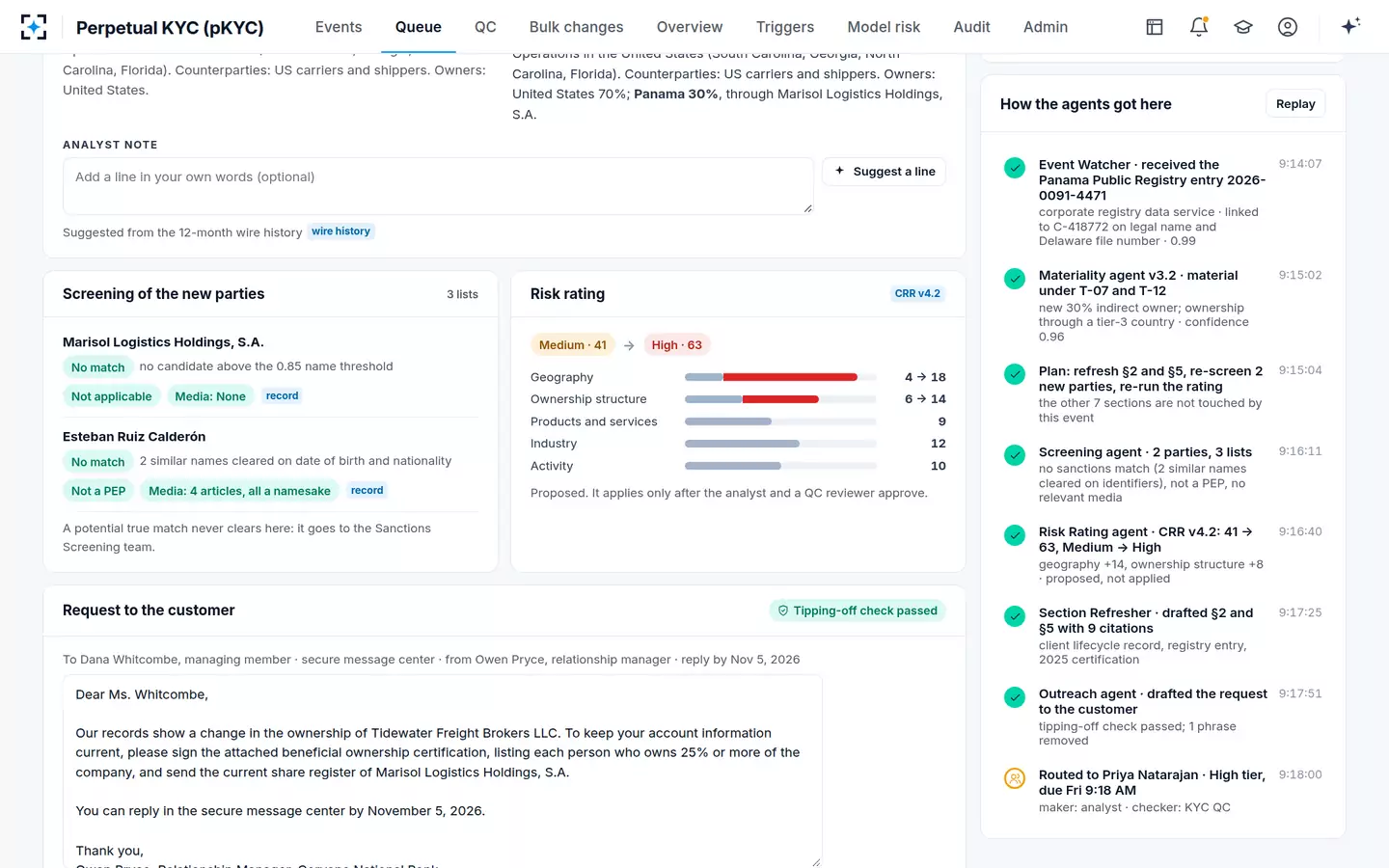Focus the Analyst Note text field
The width and height of the screenshot is (1389, 868).
pos(438,186)
